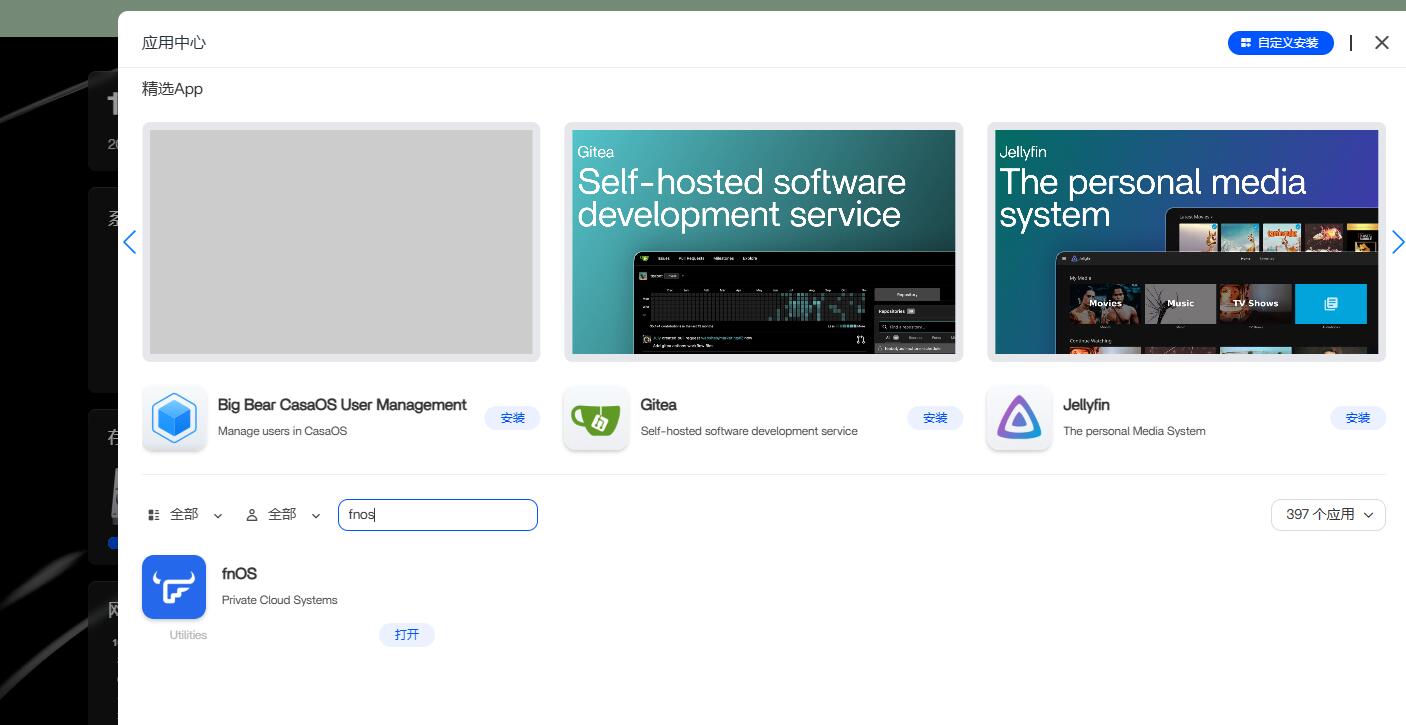Install the Gitea app
The image size is (1406, 725).
pyautogui.click(x=935, y=418)
